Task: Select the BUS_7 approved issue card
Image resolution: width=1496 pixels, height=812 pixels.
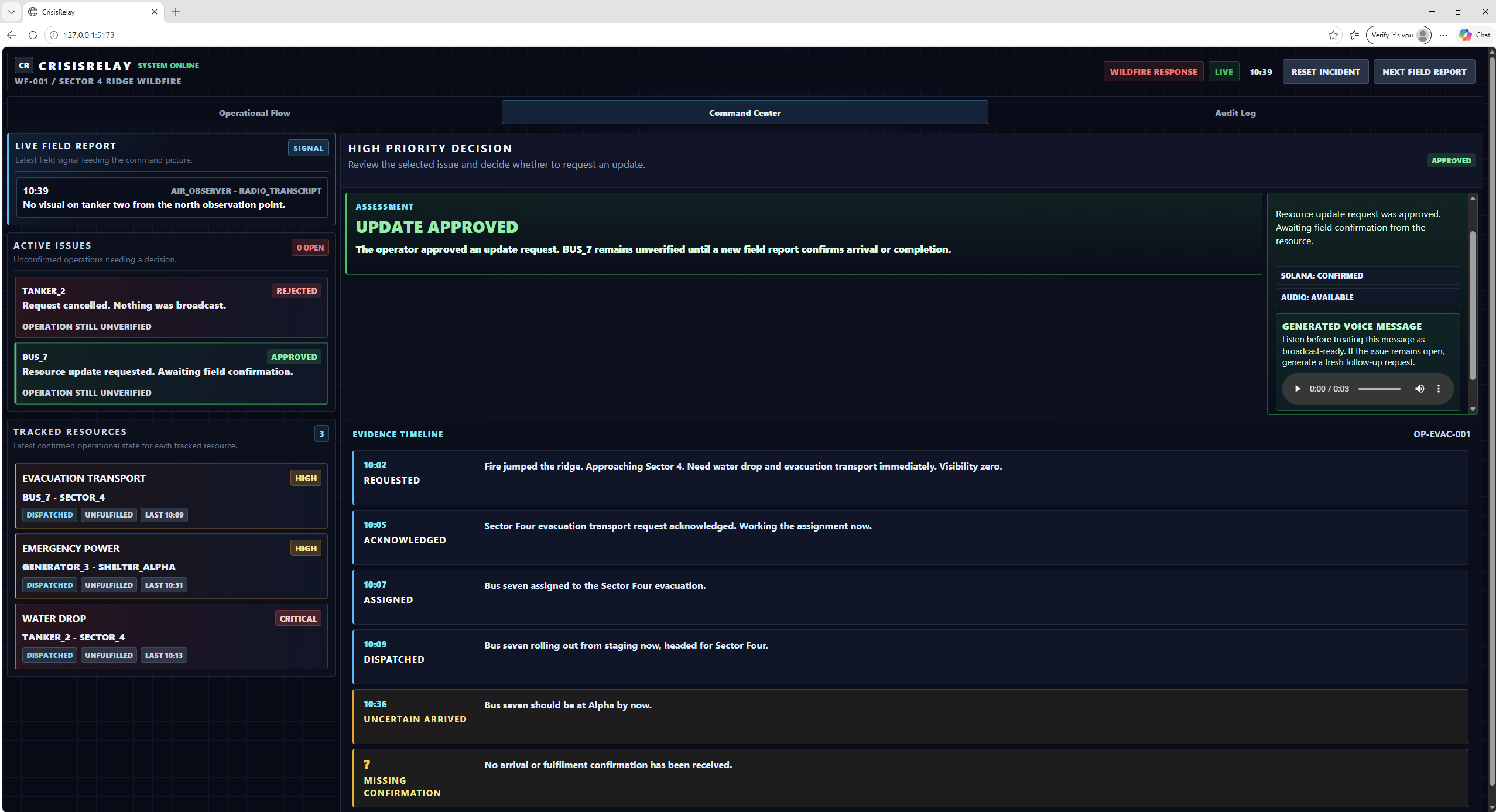Action: tap(171, 374)
